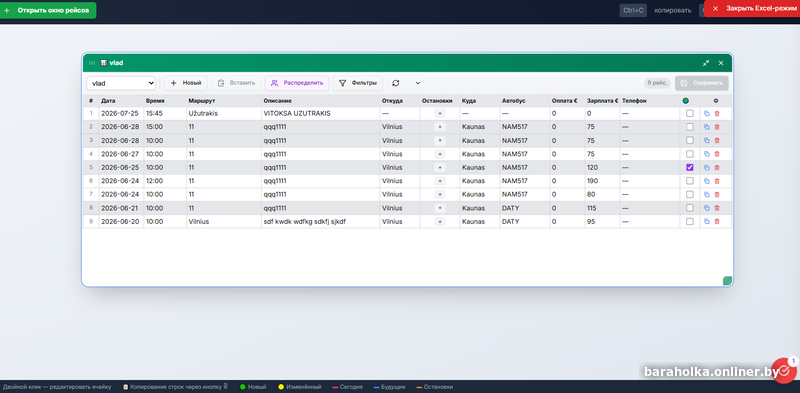
Task: Click the green resize corner of vlad window
Action: (728, 281)
